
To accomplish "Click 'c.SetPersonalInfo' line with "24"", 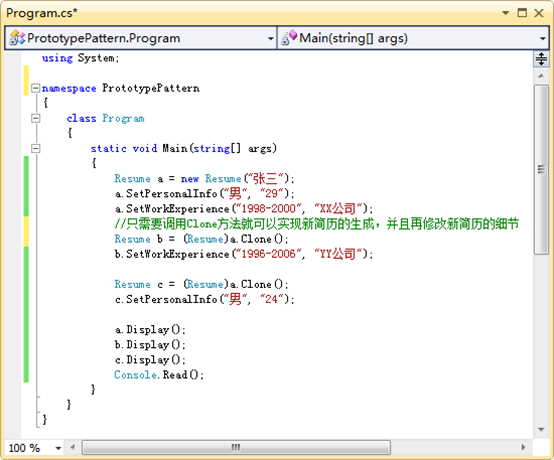I will click(x=204, y=300).
